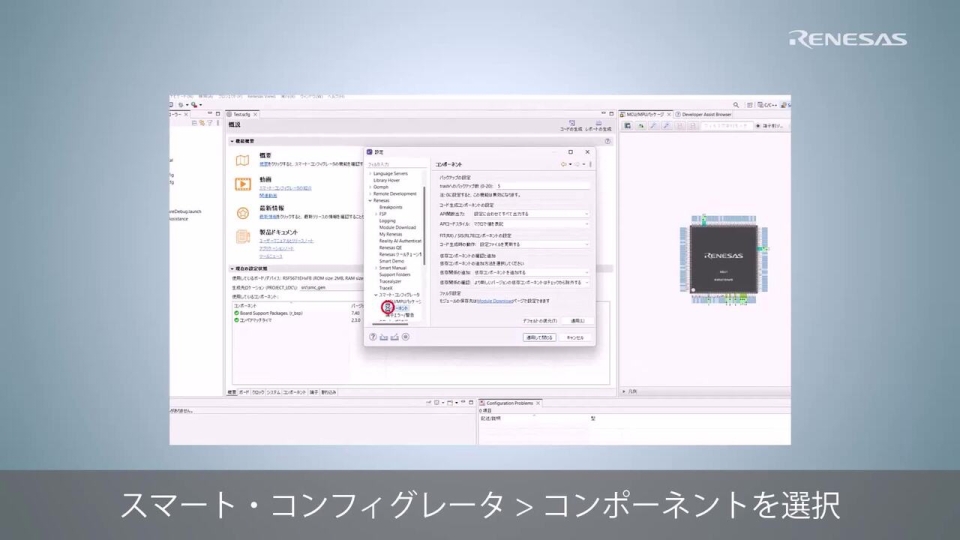Select Board Support Packages component row
Viewport: 960px width, 540px height.
click(296, 313)
